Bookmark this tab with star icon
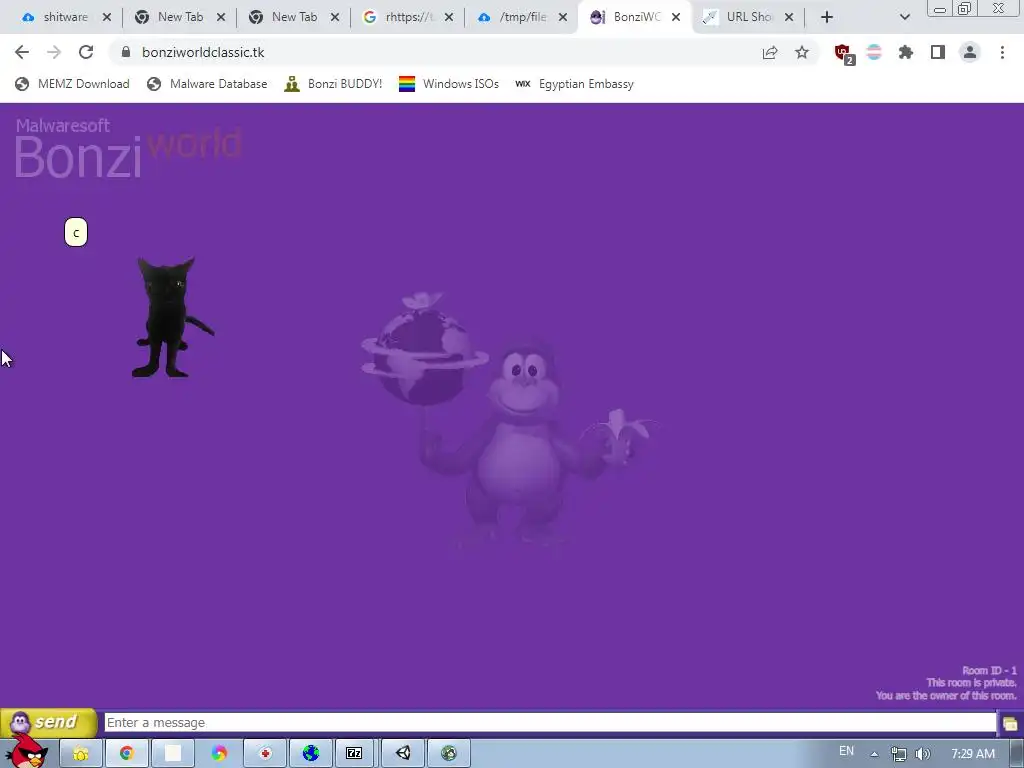The height and width of the screenshot is (768, 1024). [802, 52]
